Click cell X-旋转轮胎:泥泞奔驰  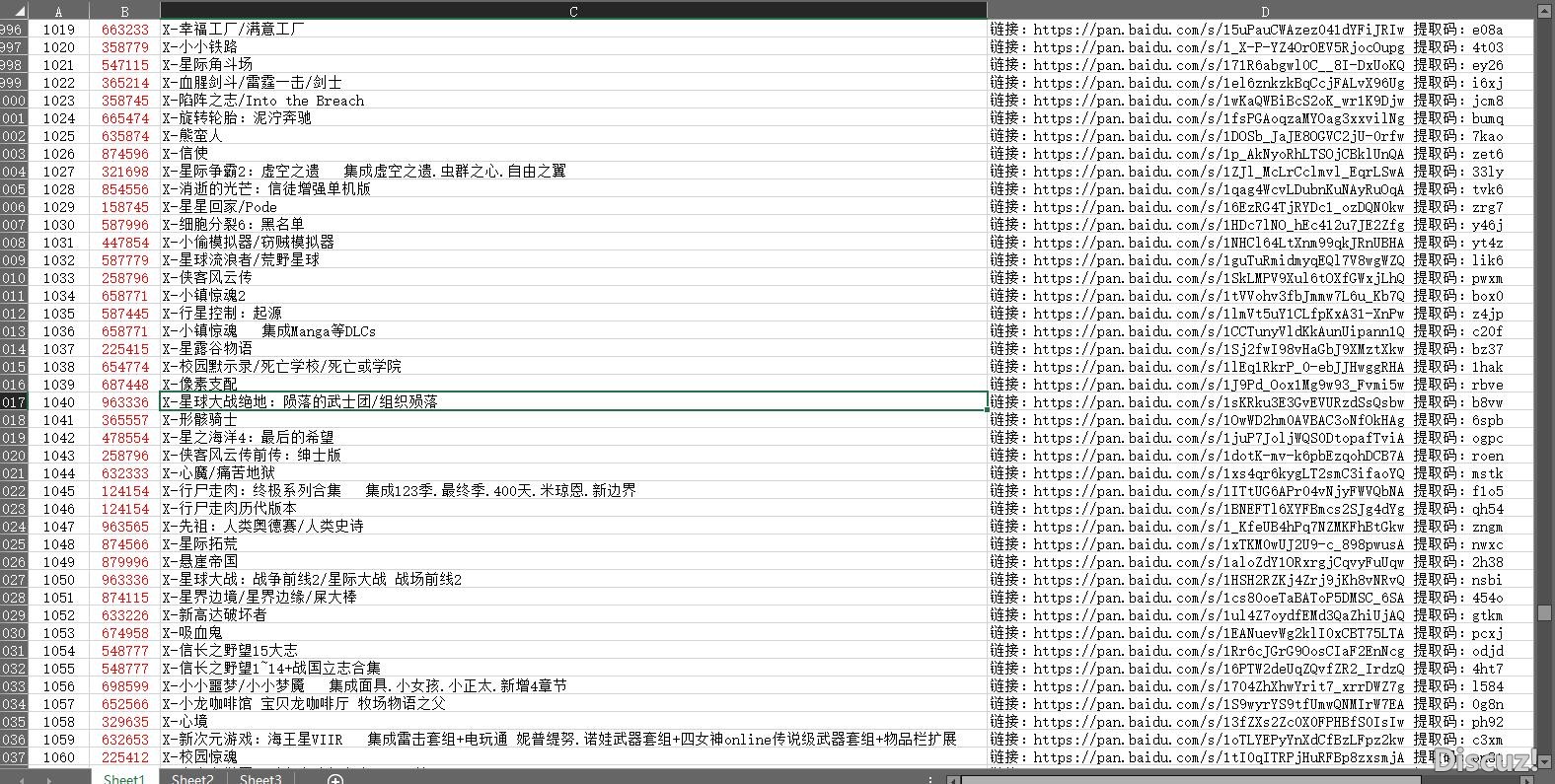573,118
